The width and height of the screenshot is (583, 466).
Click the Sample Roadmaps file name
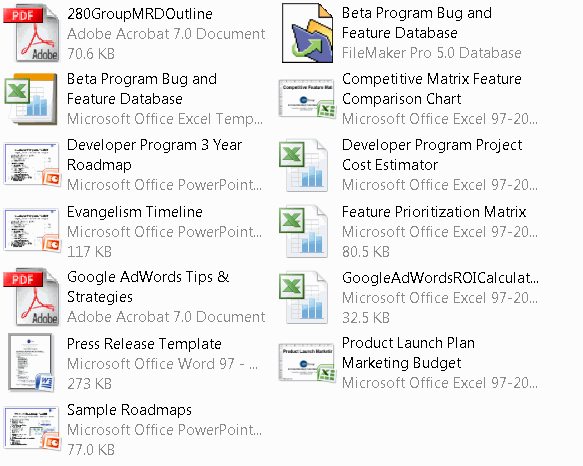(x=129, y=410)
